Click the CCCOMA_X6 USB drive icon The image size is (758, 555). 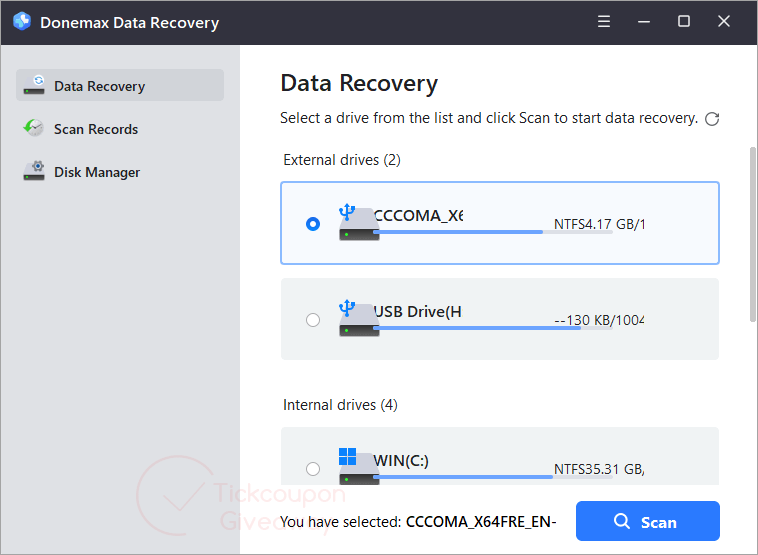pyautogui.click(x=358, y=223)
